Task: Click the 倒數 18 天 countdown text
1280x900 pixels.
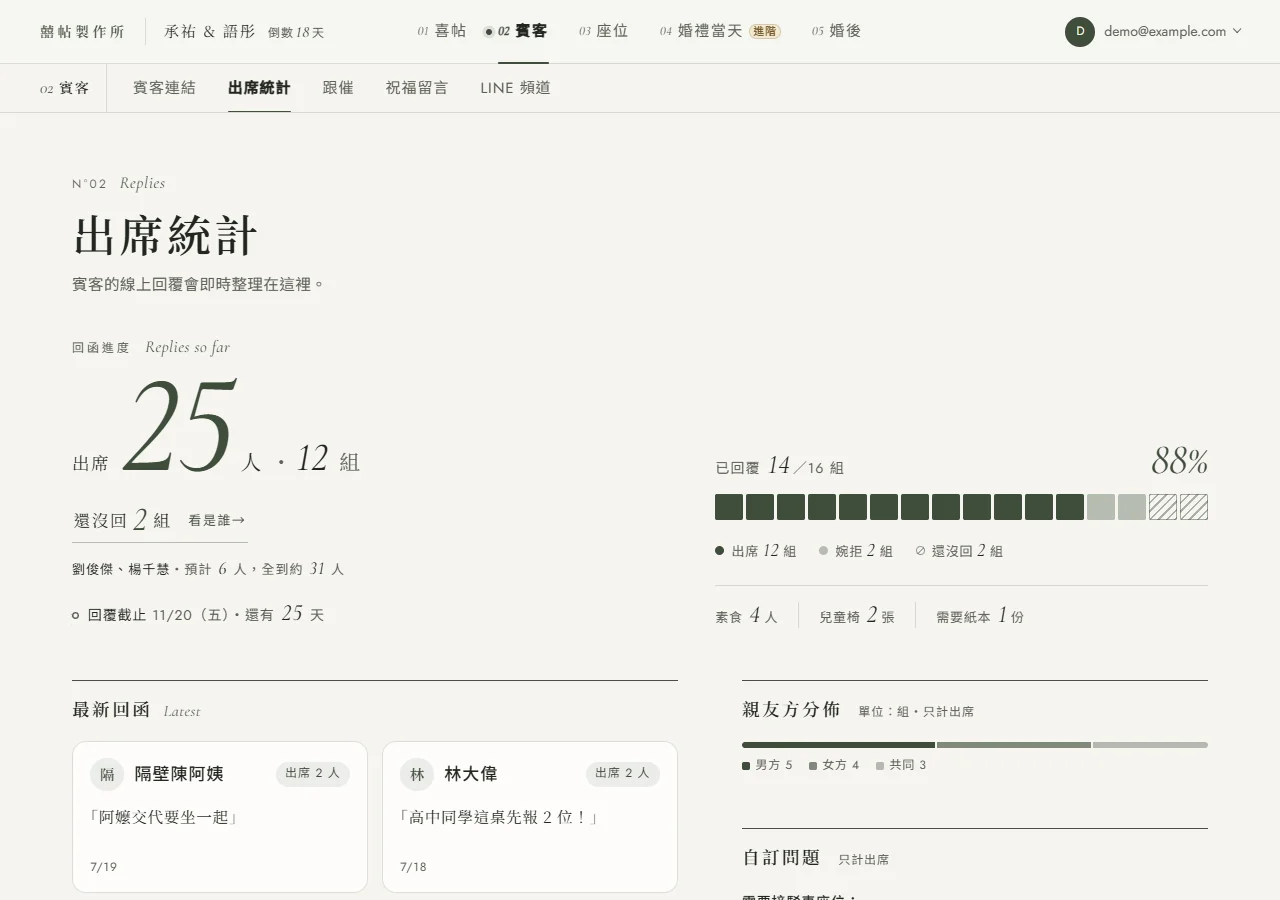Action: pos(296,32)
